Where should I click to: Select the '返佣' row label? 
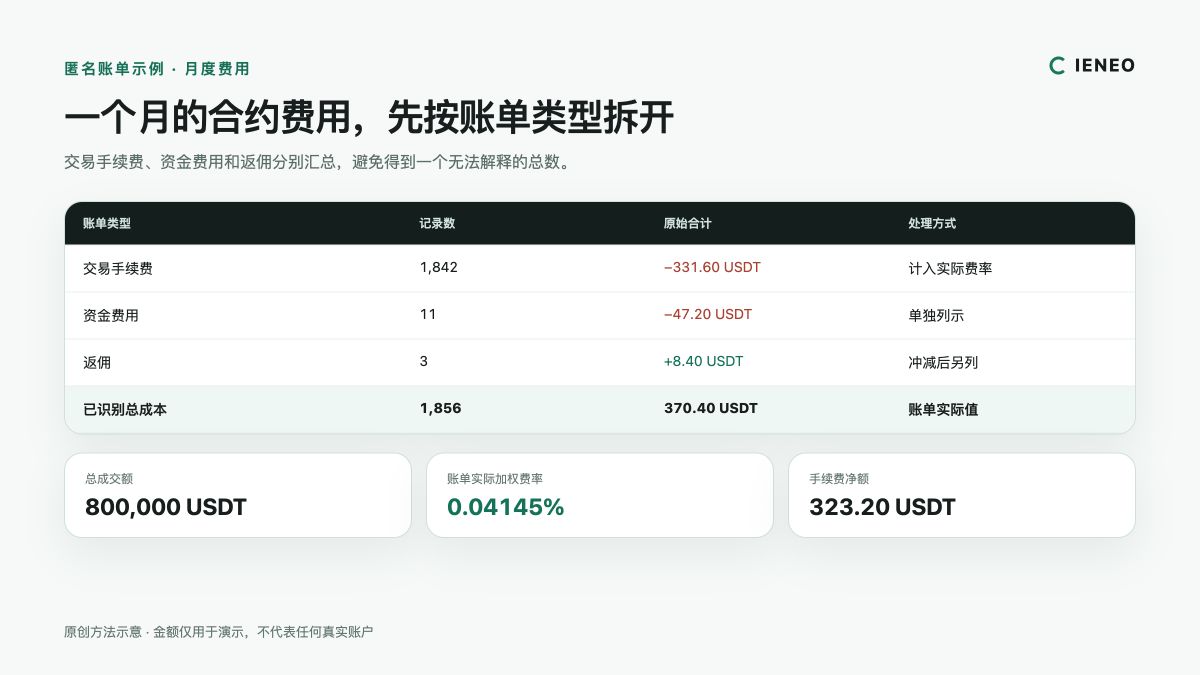[x=97, y=362]
